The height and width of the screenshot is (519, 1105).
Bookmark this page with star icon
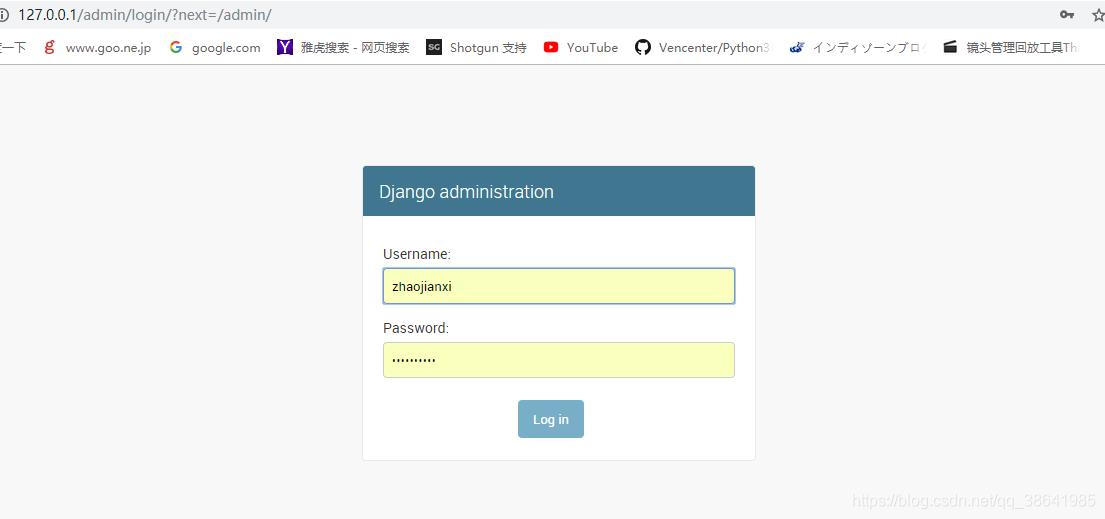pyautogui.click(x=1099, y=15)
